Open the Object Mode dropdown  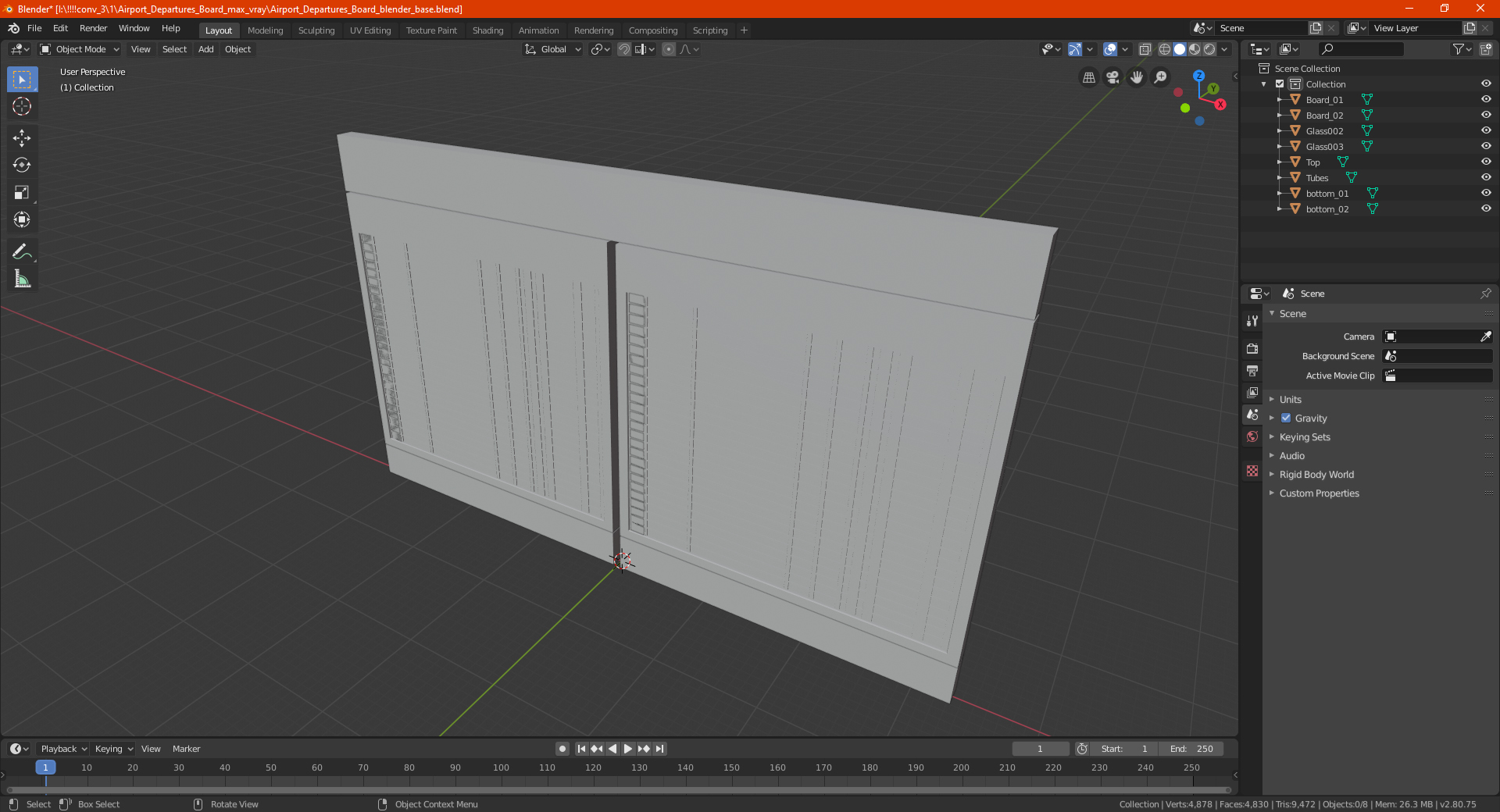point(80,49)
